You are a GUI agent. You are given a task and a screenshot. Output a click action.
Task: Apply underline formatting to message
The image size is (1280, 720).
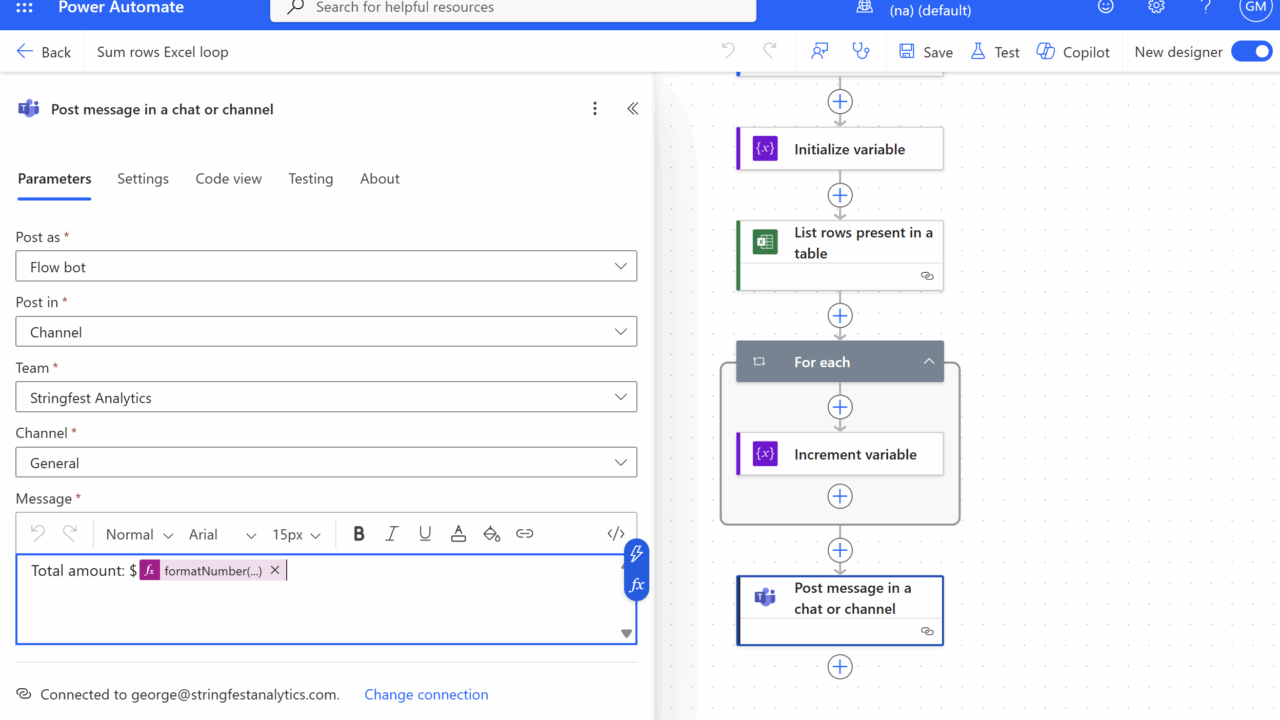425,534
